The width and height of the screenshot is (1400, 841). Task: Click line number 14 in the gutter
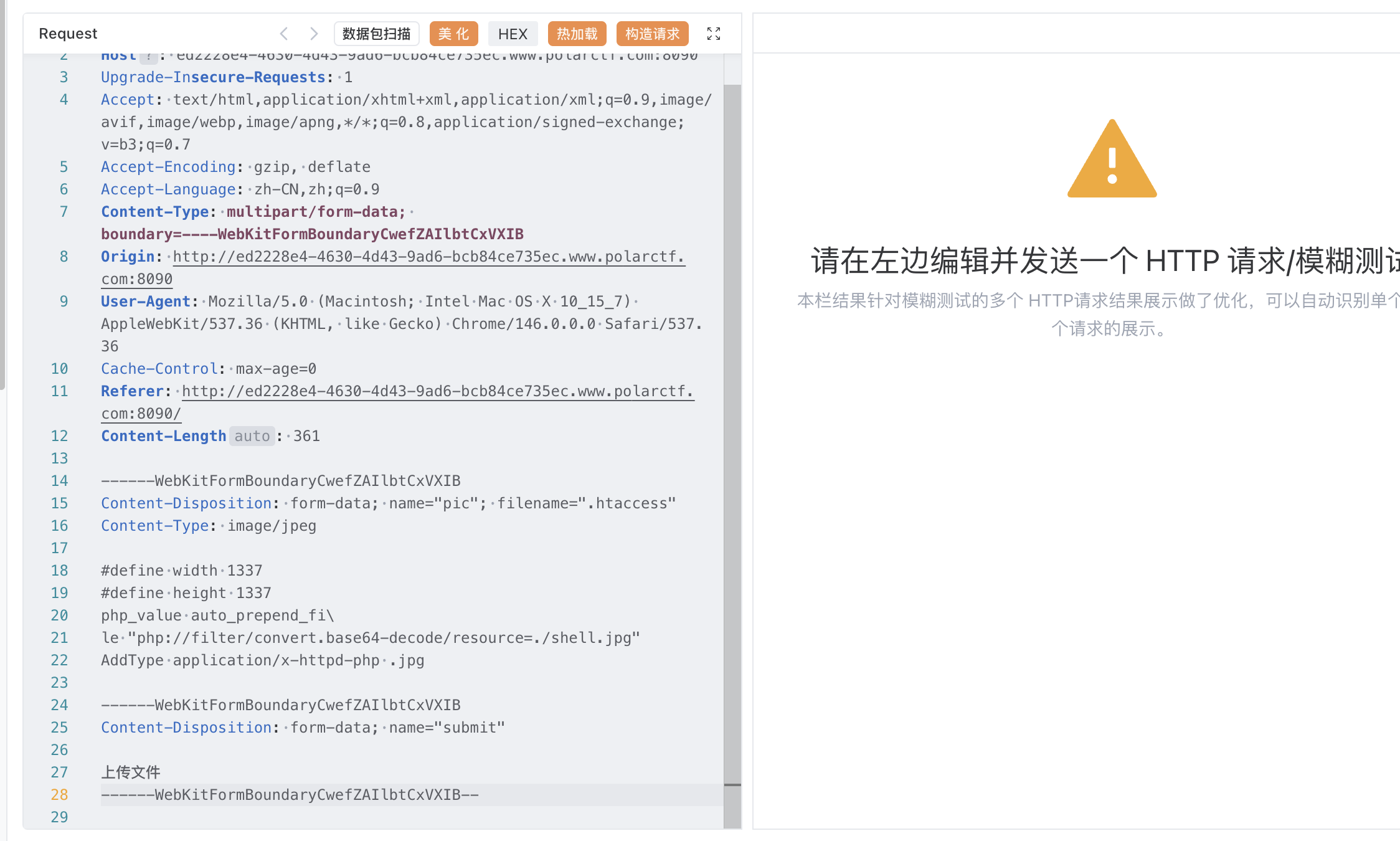pos(59,481)
